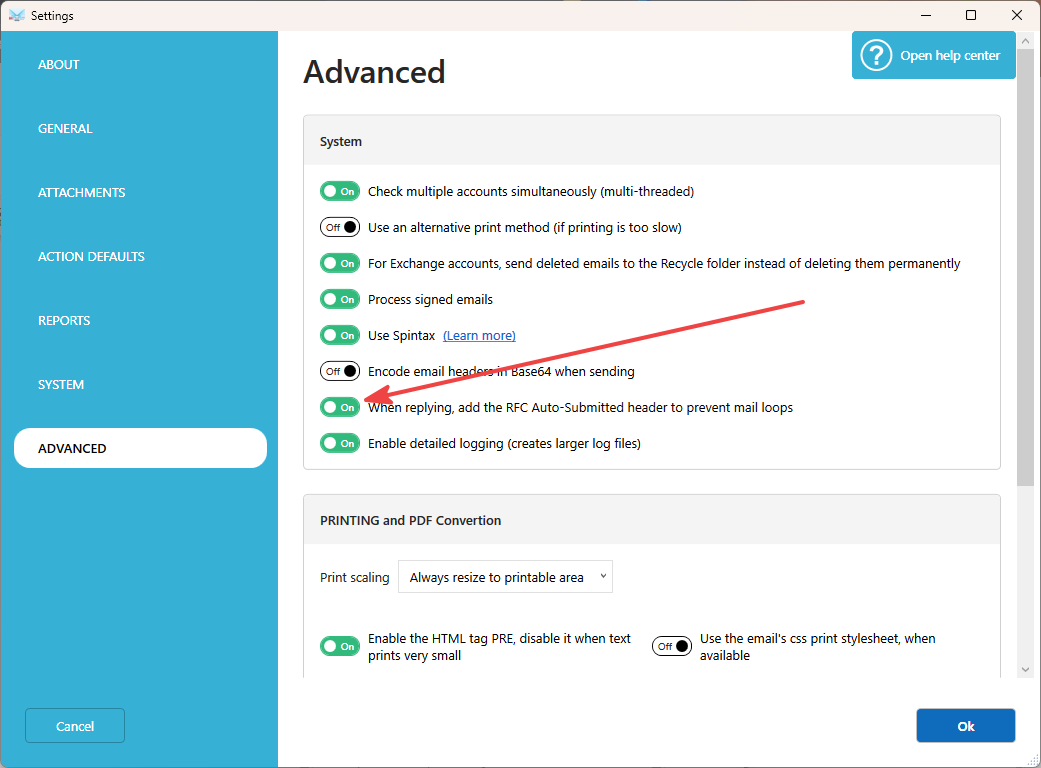Disable detailed logging switch
1041x768 pixels.
[x=340, y=443]
